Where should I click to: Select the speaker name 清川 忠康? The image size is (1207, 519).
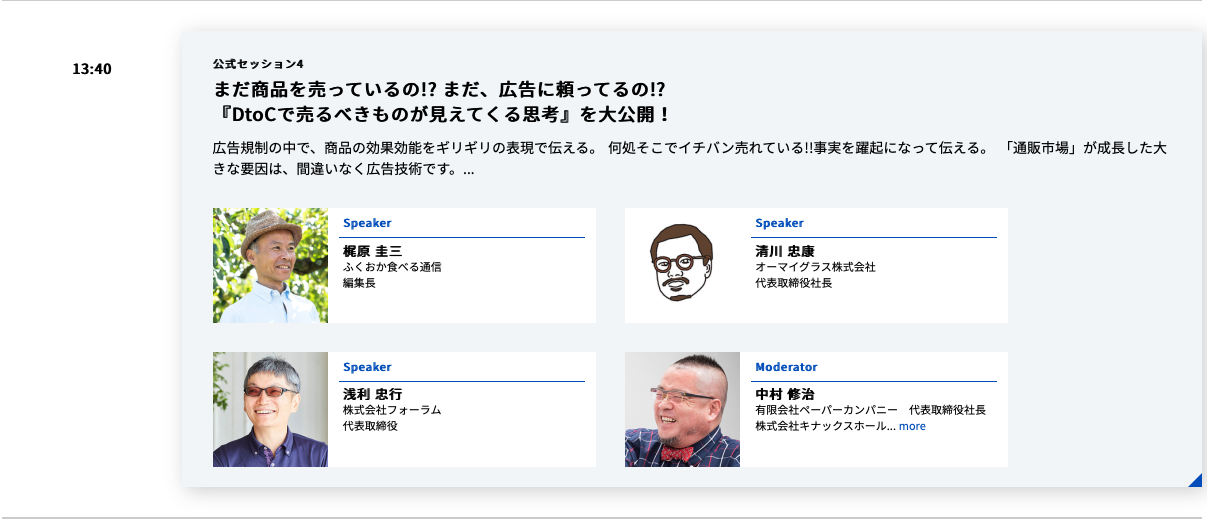coord(785,251)
